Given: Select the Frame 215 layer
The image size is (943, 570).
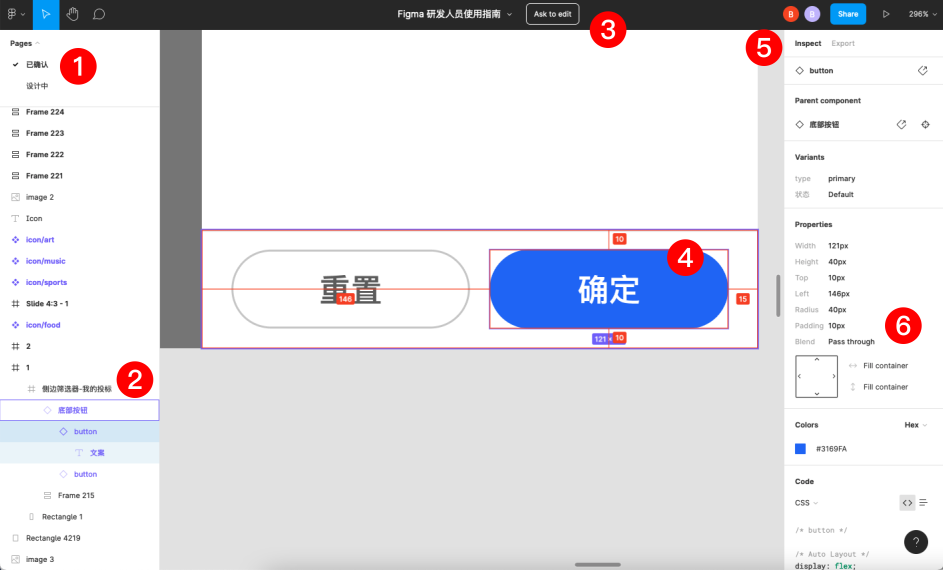Looking at the screenshot, I should point(79,495).
